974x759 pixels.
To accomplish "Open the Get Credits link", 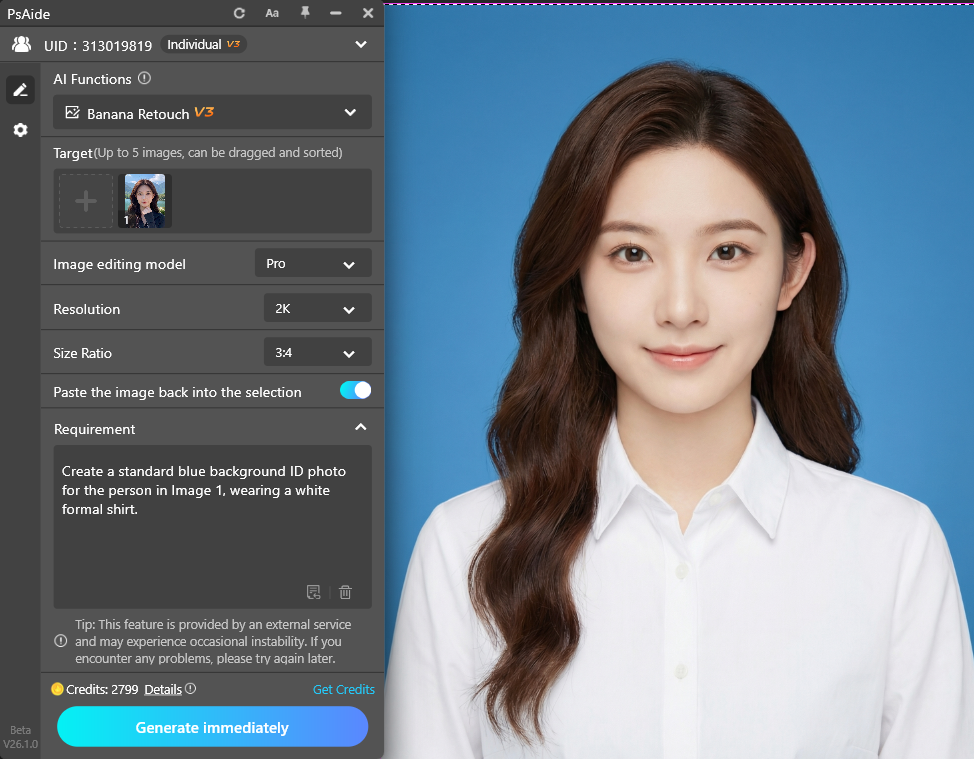I will pyautogui.click(x=343, y=689).
